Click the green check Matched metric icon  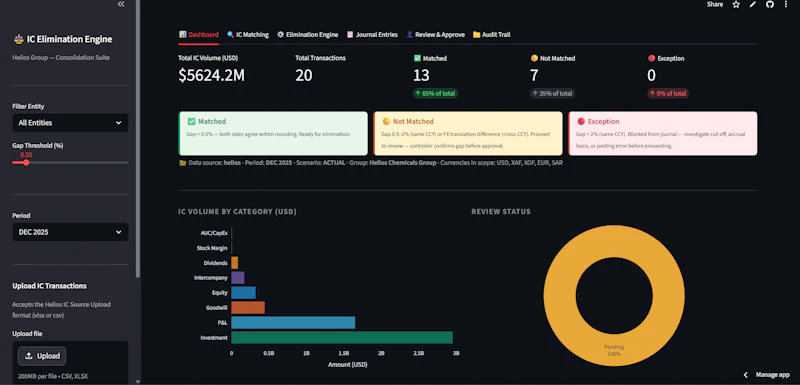[x=417, y=58]
